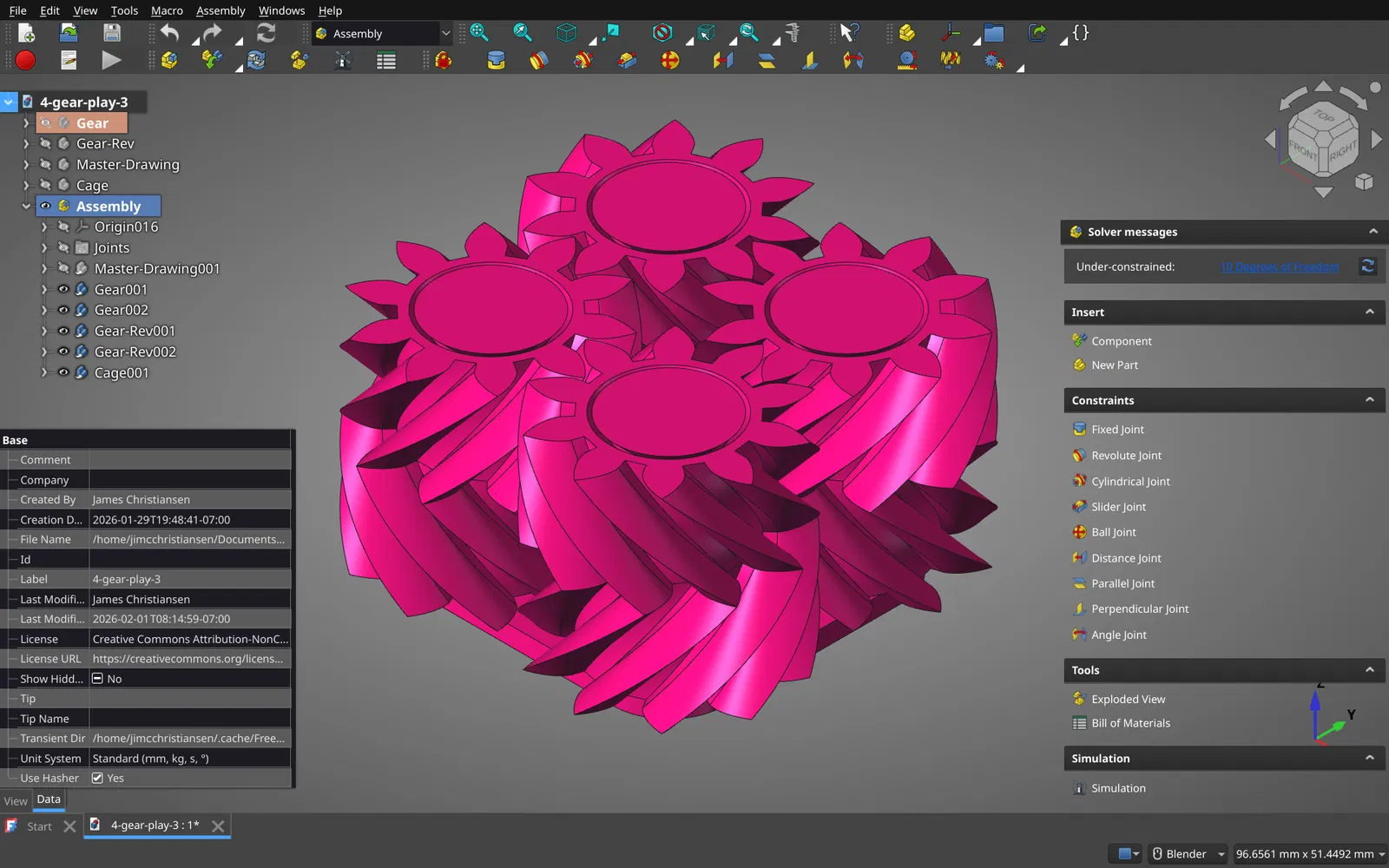Viewport: 1389px width, 868px height.
Task: Click the Label property value field
Action: 189,579
